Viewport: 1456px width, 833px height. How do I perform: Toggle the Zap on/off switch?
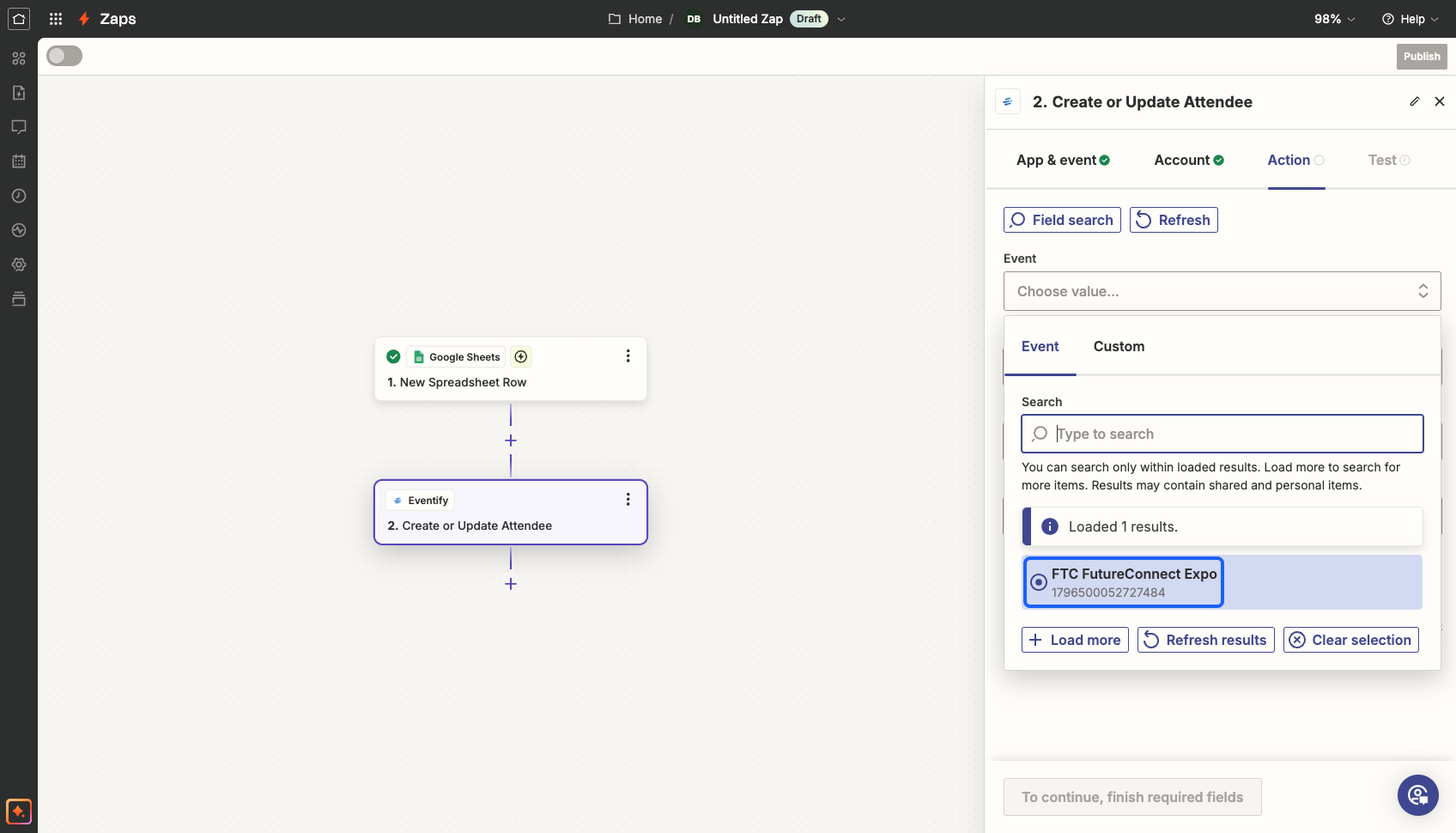pyautogui.click(x=64, y=56)
